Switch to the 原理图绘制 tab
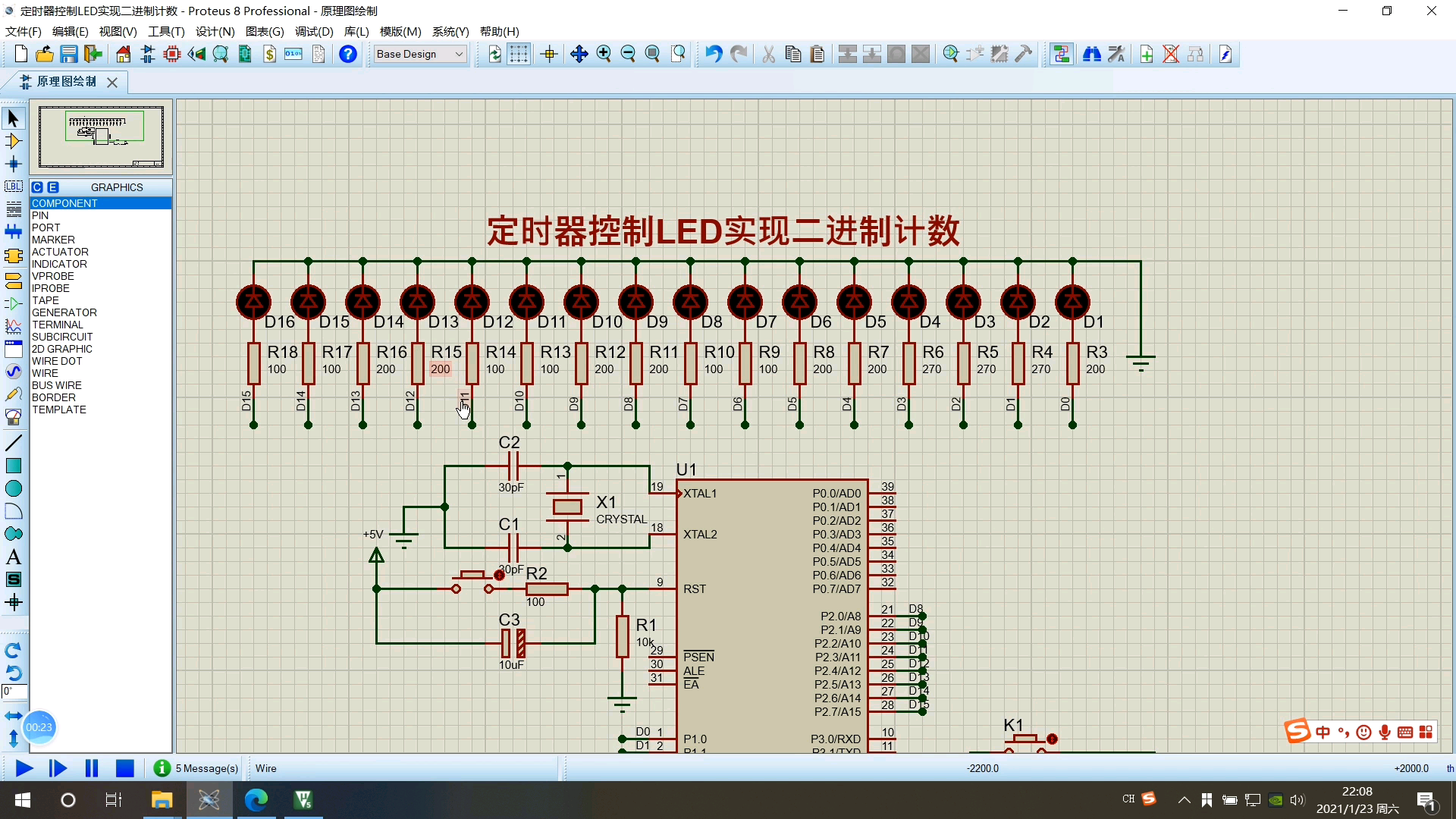Image resolution: width=1456 pixels, height=819 pixels. pyautogui.click(x=66, y=82)
